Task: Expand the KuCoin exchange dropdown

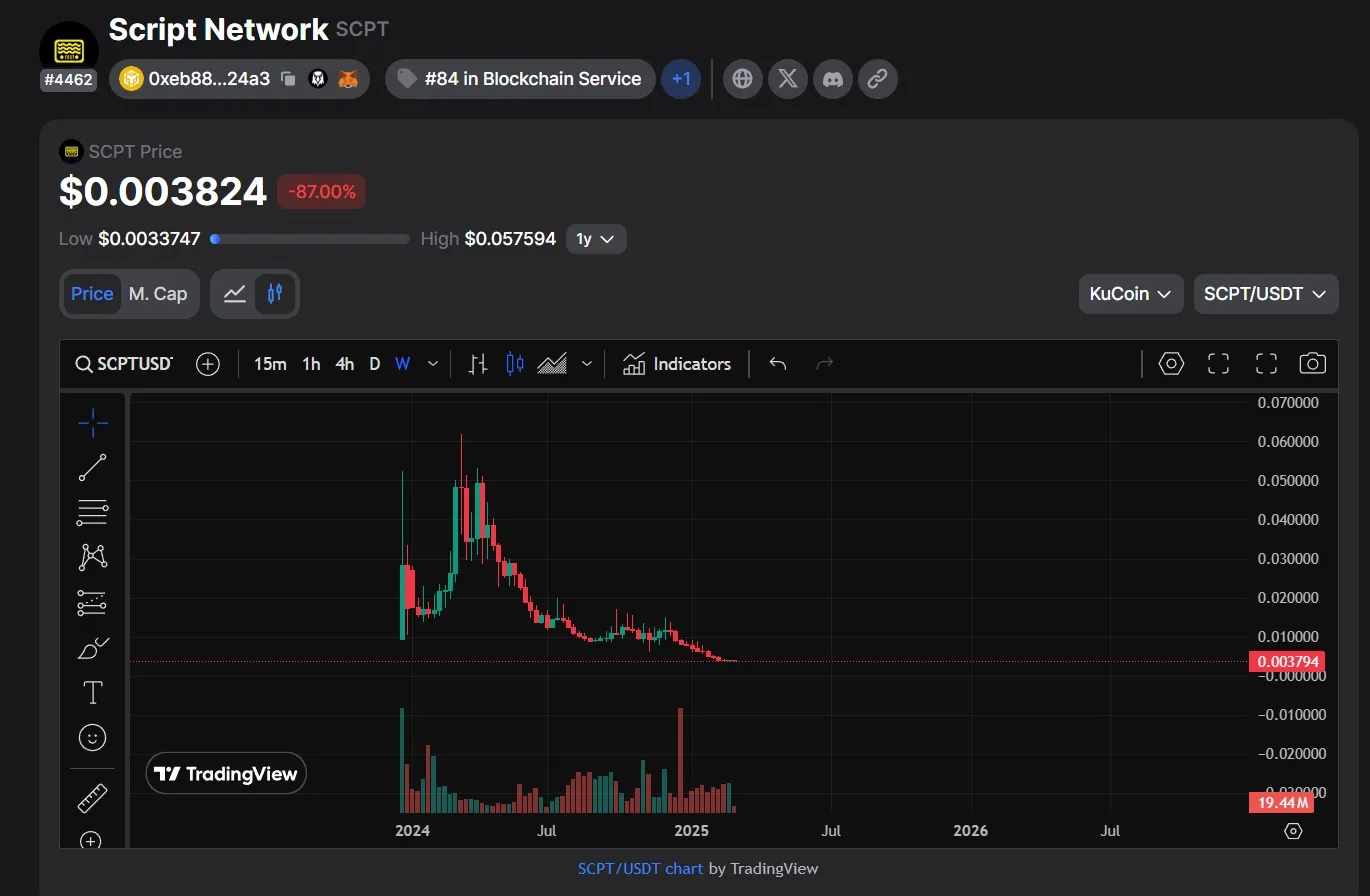Action: click(x=1130, y=294)
